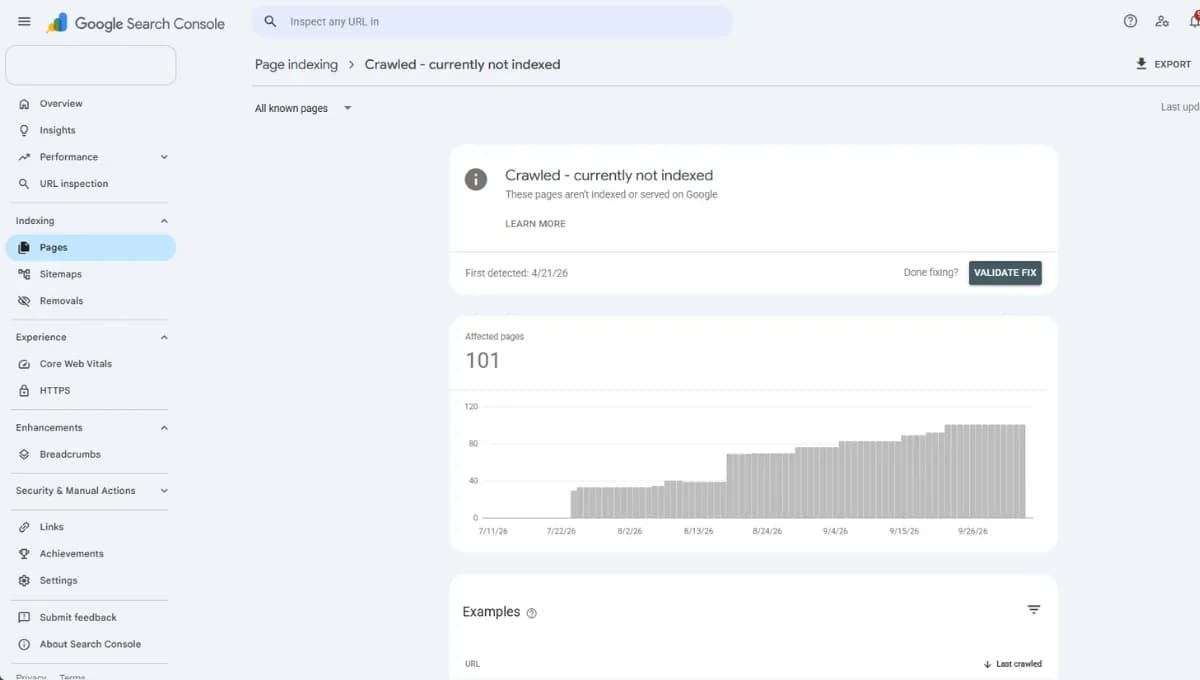This screenshot has height=680, width=1200.
Task: Go to Submit feedback
Action: pos(78,617)
